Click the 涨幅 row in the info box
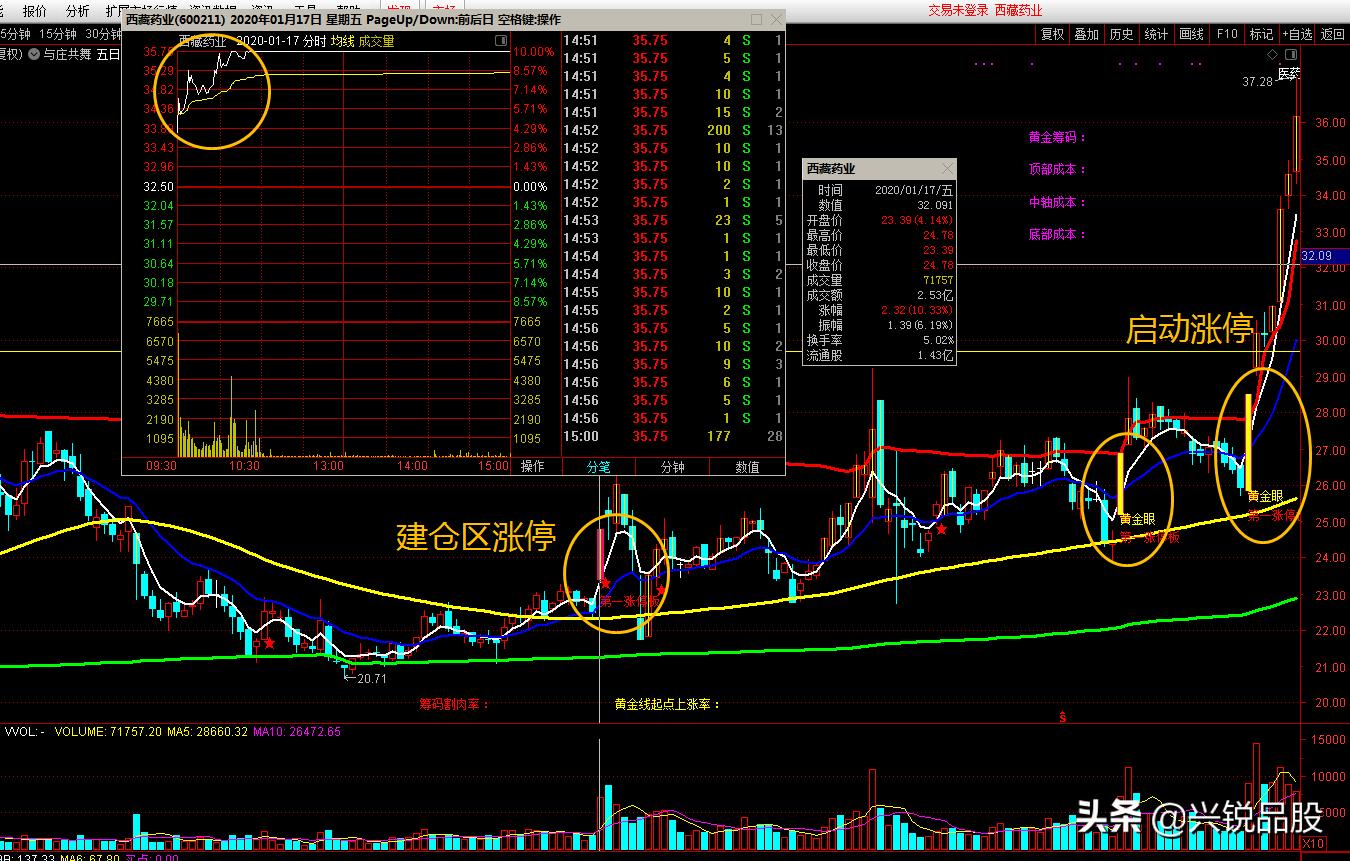 pyautogui.click(x=880, y=310)
